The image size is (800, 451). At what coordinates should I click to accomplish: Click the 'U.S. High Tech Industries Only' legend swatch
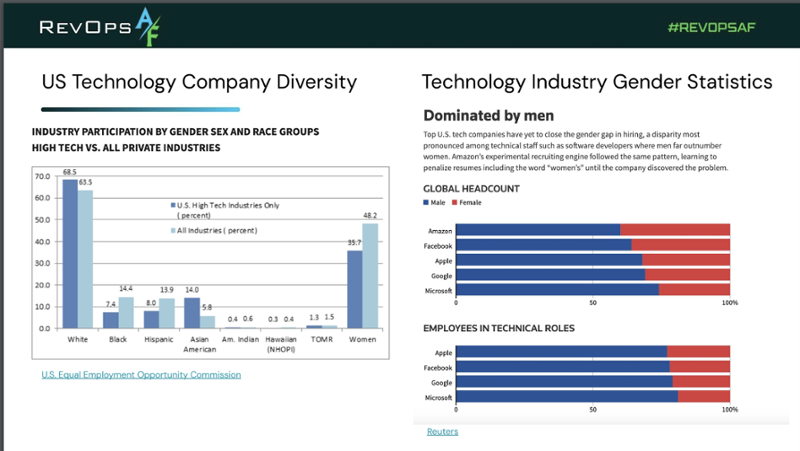point(173,205)
